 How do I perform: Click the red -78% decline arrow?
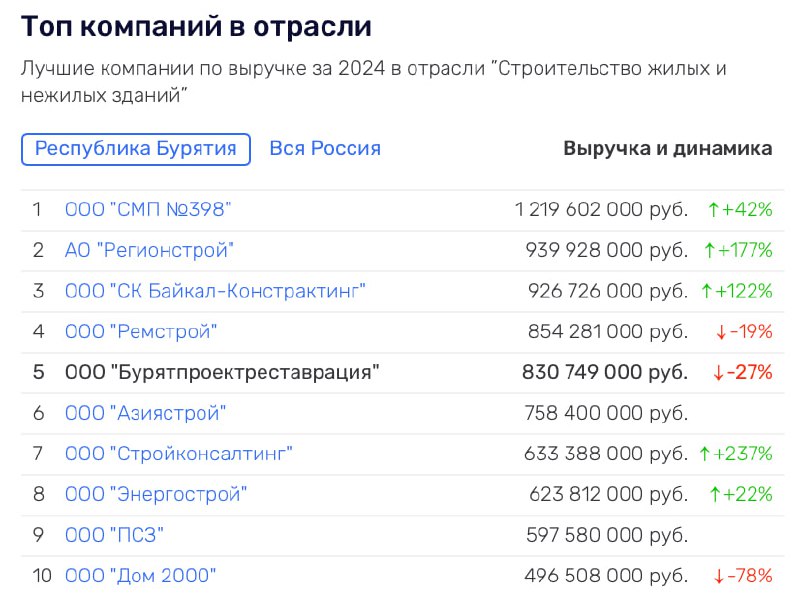pos(719,576)
